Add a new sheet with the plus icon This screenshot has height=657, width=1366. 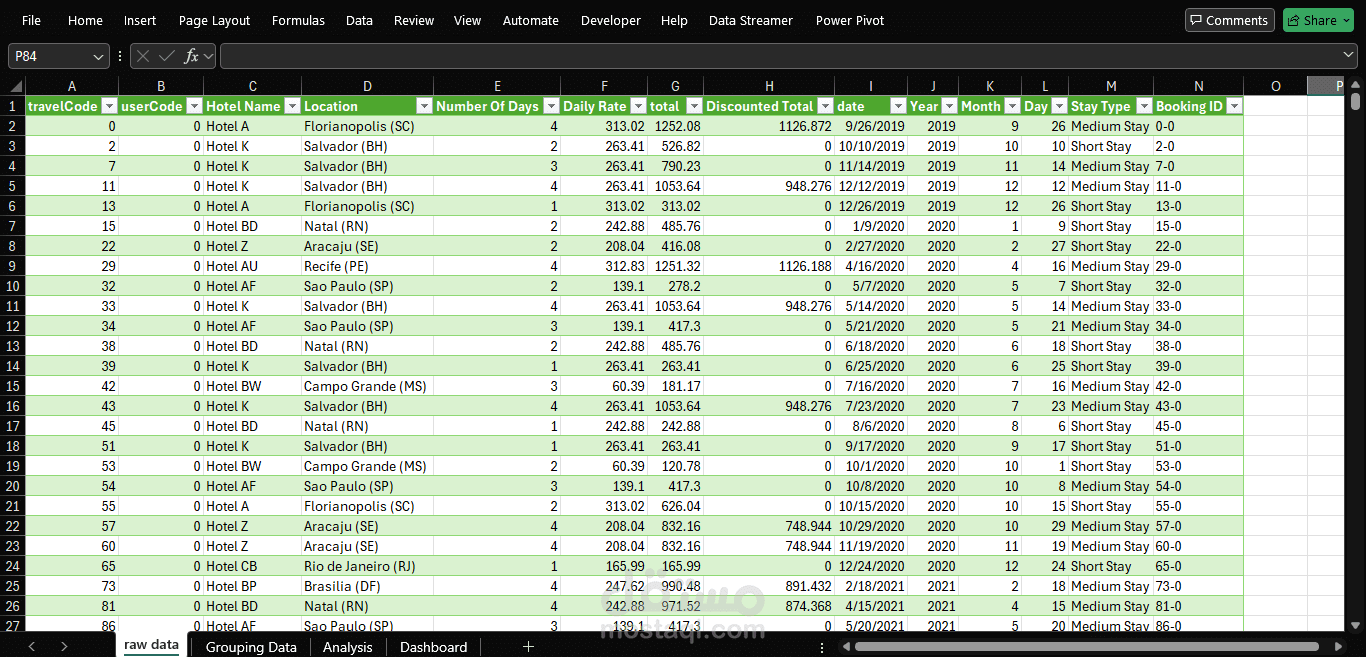click(529, 647)
